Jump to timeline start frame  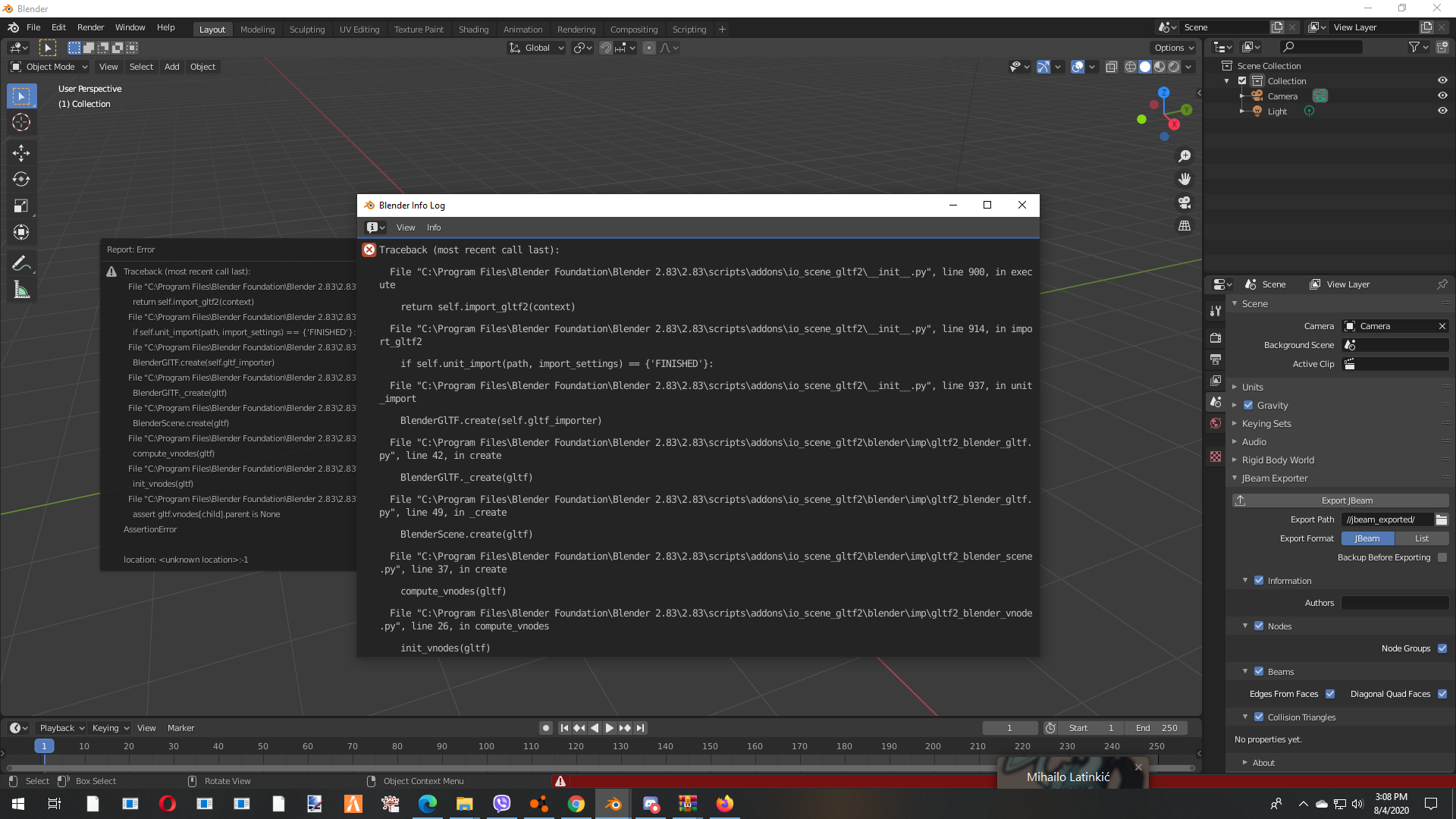(x=564, y=728)
